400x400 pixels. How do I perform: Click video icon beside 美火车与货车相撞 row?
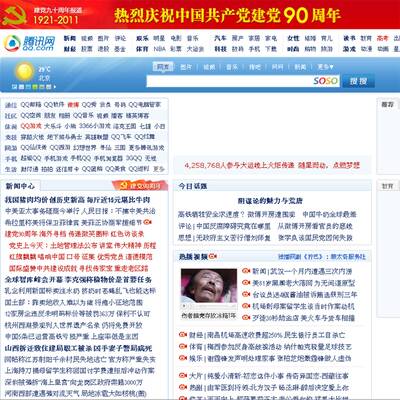click(246, 317)
